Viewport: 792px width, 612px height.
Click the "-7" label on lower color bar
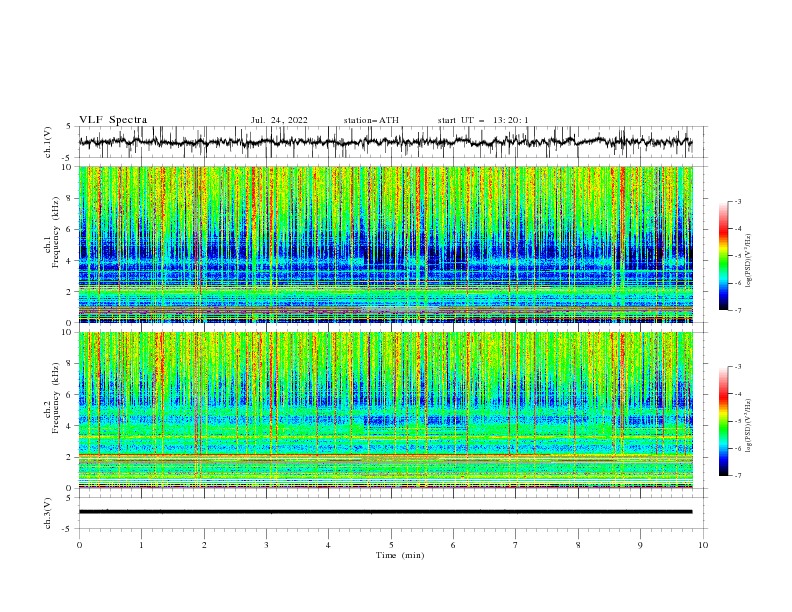[737, 476]
